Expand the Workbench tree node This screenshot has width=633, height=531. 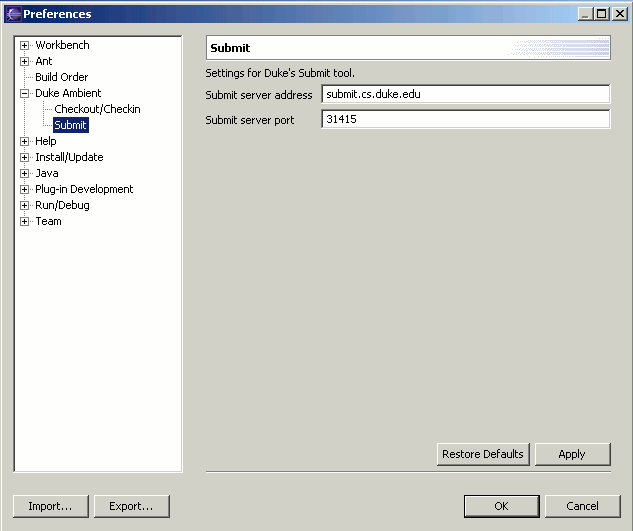(x=24, y=45)
